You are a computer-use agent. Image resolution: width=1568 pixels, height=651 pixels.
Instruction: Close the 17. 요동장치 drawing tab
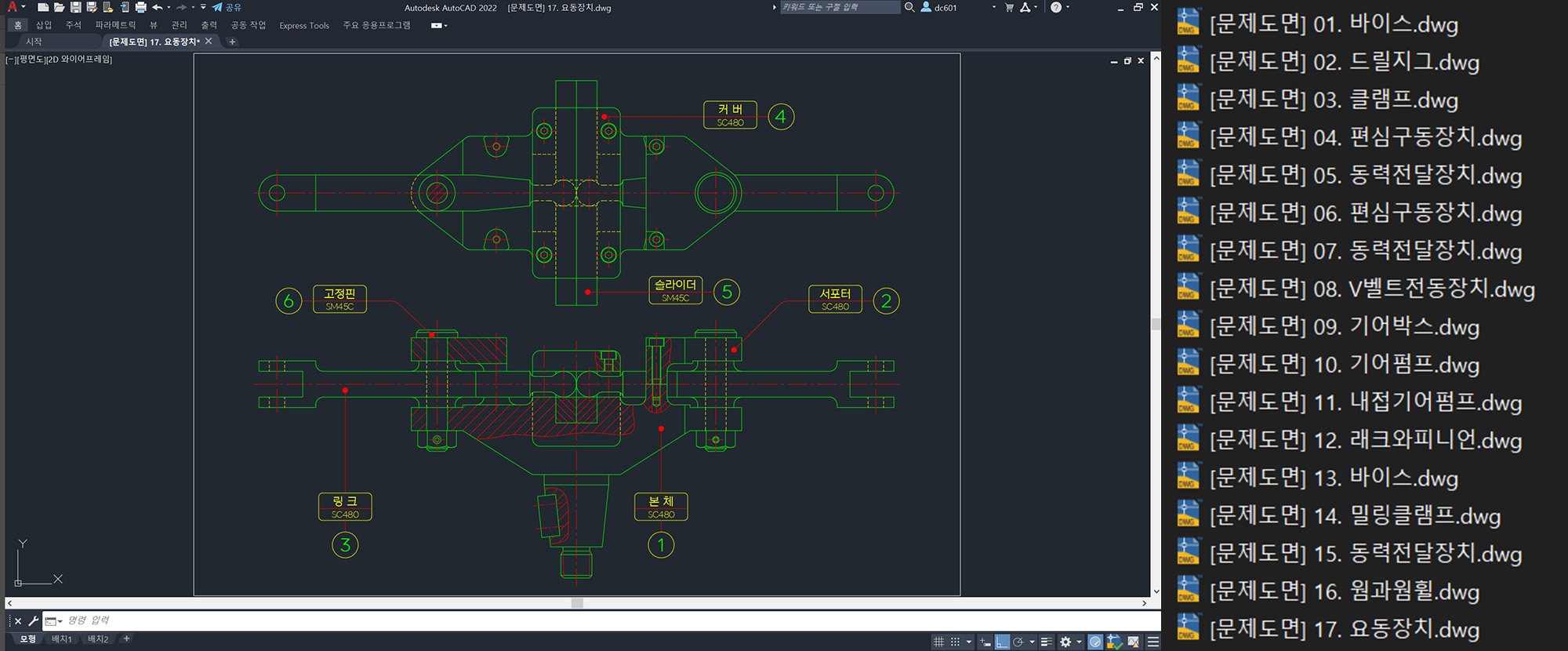(209, 42)
